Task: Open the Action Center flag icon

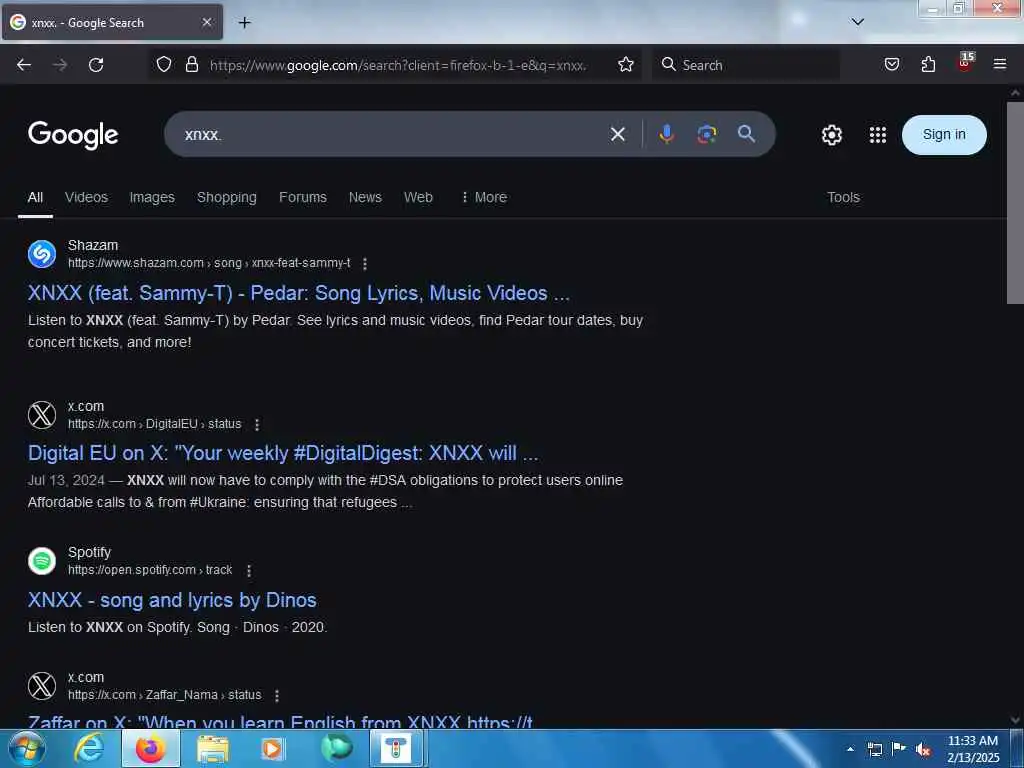Action: coord(899,749)
